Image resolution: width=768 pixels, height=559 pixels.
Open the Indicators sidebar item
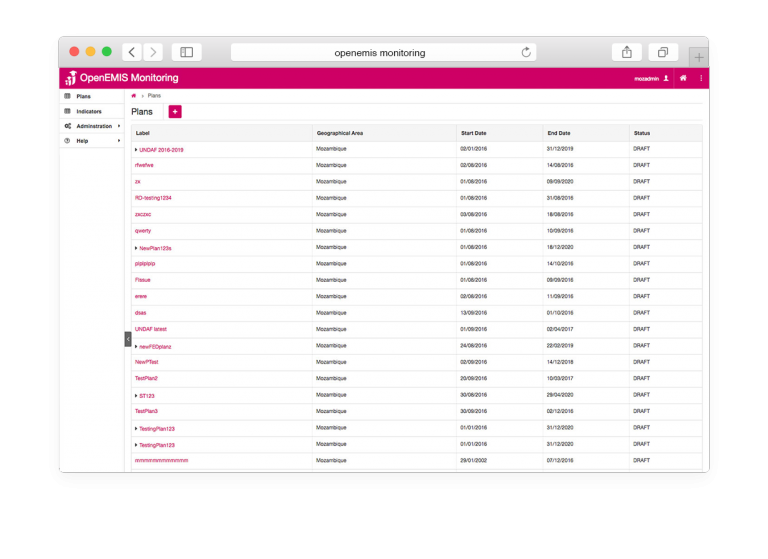(x=89, y=111)
